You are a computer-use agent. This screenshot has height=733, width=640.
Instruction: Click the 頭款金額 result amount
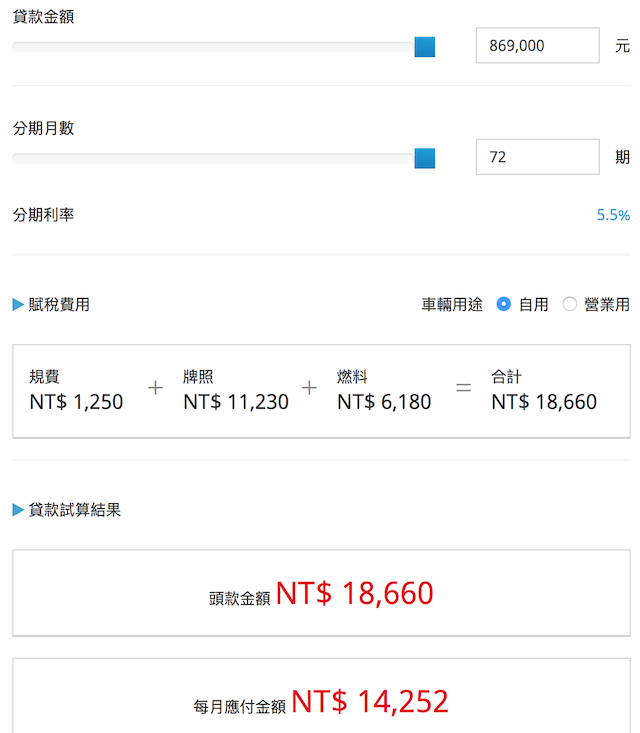click(355, 593)
